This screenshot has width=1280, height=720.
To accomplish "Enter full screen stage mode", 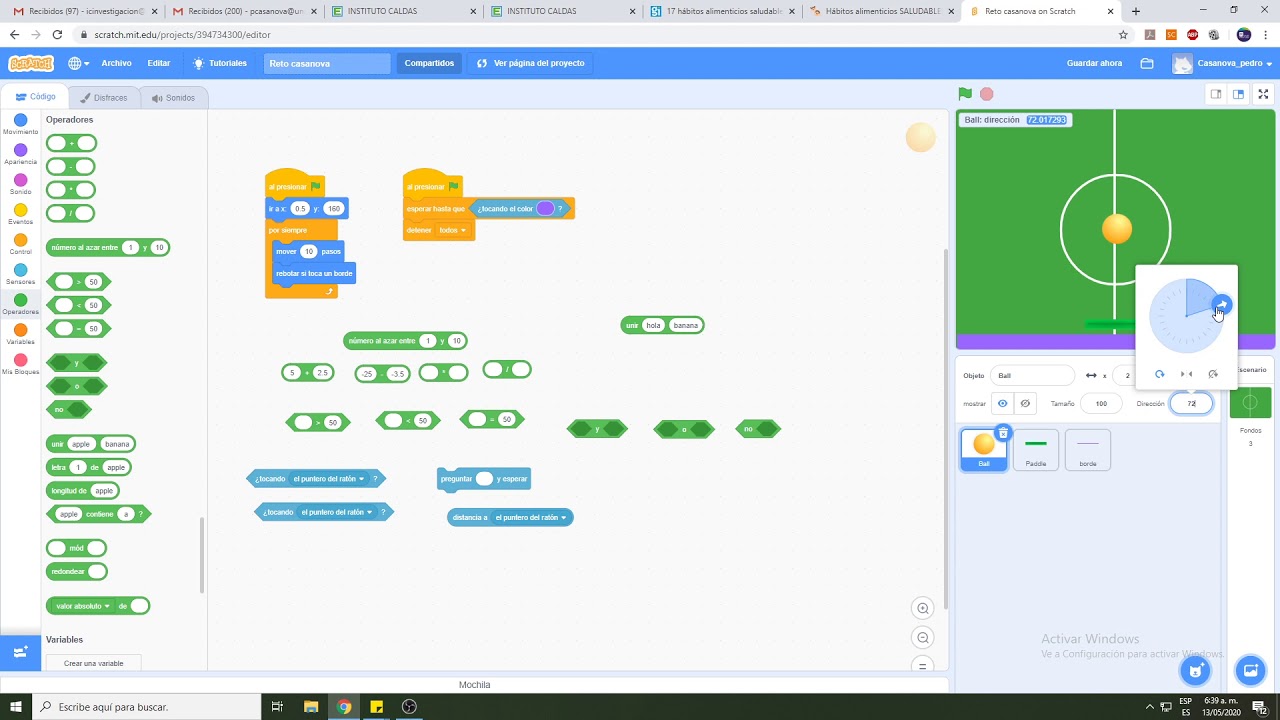I will tap(1263, 94).
